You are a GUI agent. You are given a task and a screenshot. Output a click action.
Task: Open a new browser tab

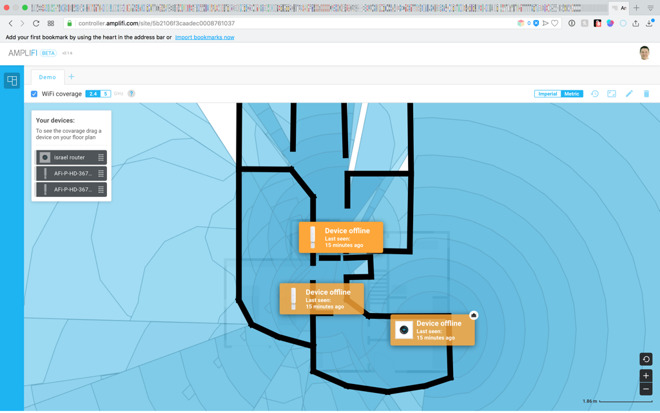coord(636,8)
